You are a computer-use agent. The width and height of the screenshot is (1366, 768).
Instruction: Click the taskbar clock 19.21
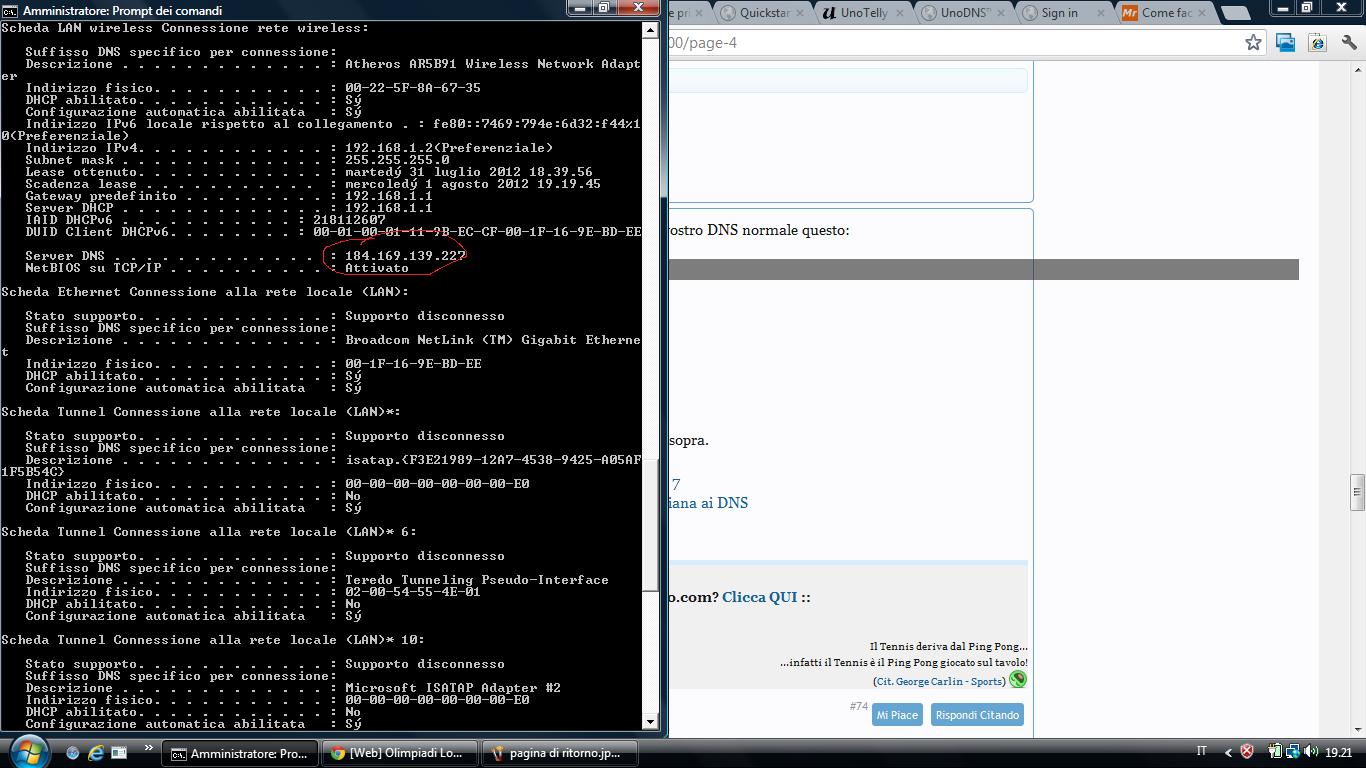click(1338, 752)
